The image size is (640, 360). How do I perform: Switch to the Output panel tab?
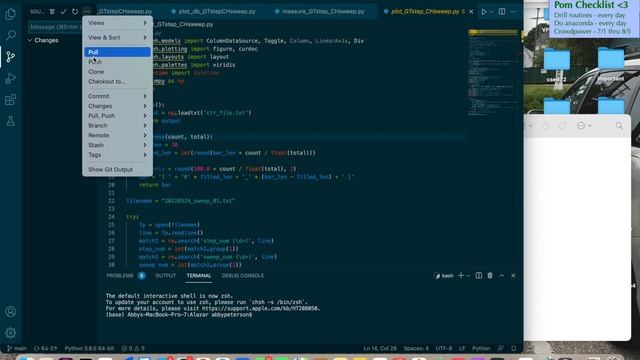pos(165,276)
